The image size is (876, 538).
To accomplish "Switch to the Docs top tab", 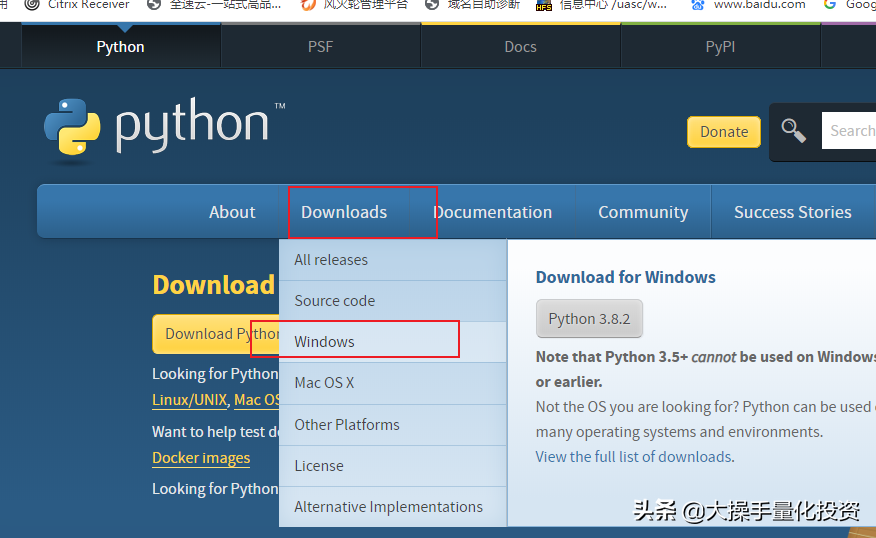I will [521, 46].
